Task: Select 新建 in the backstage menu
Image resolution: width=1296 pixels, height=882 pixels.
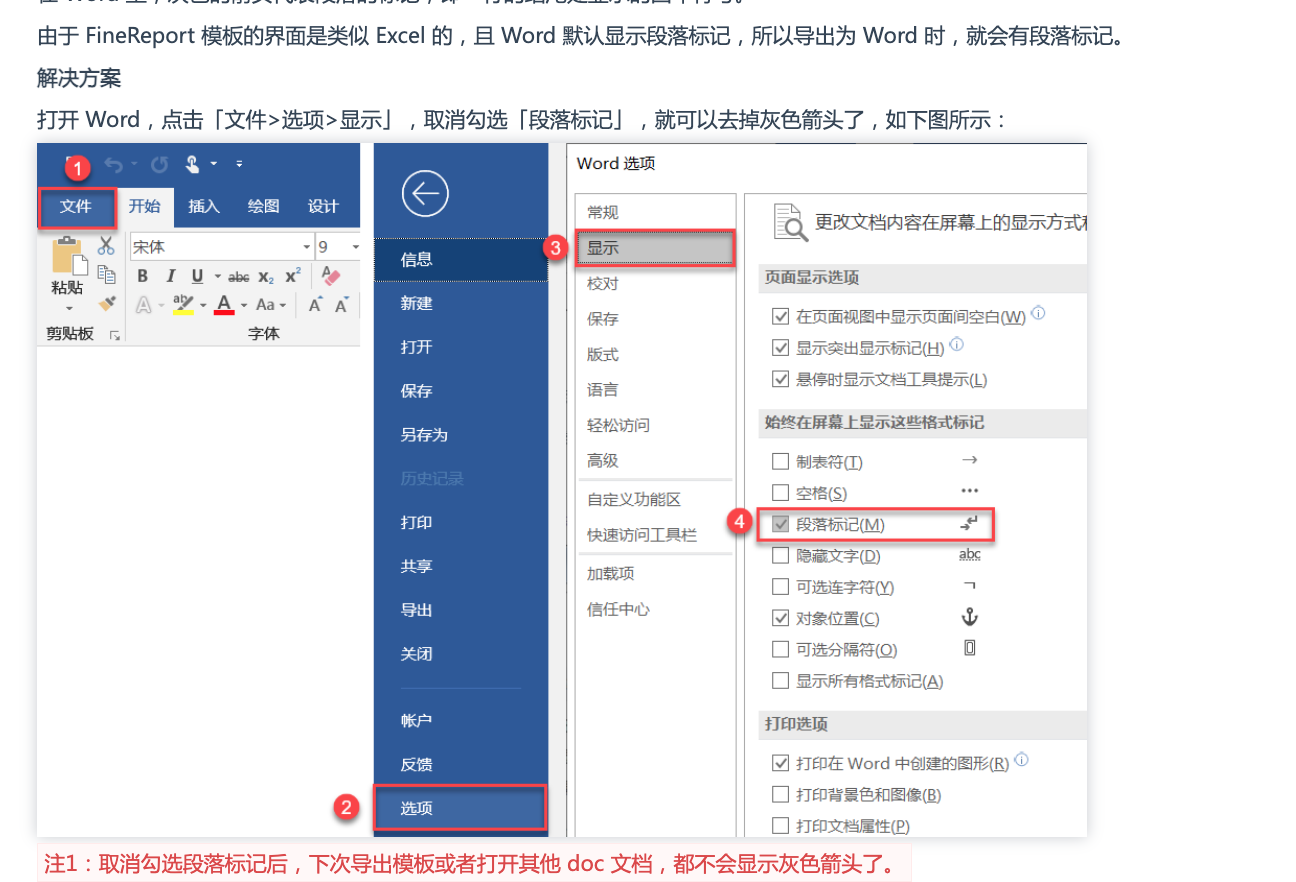Action: click(461, 303)
